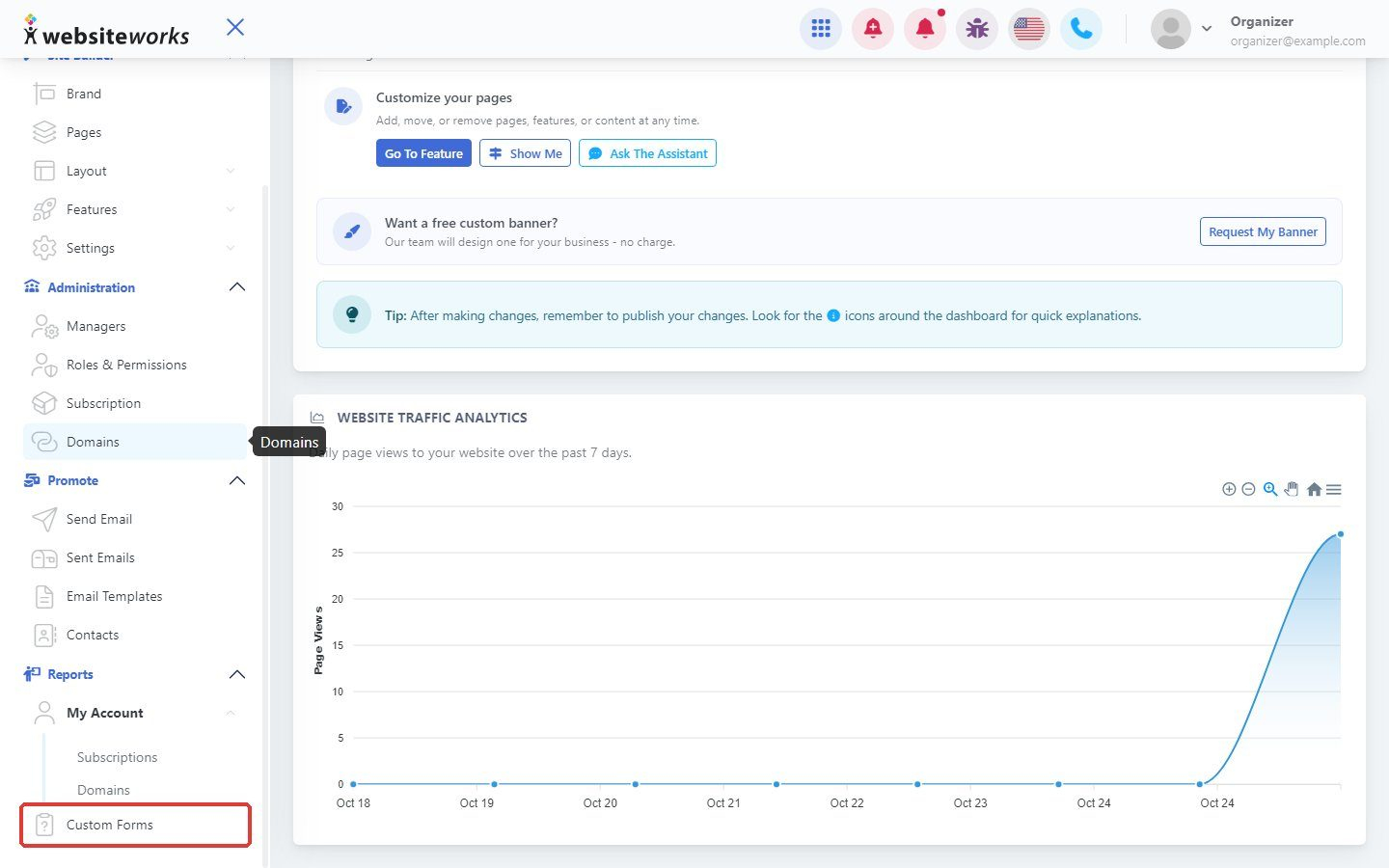Open Brand in the sidebar
1389x868 pixels.
pos(135,94)
